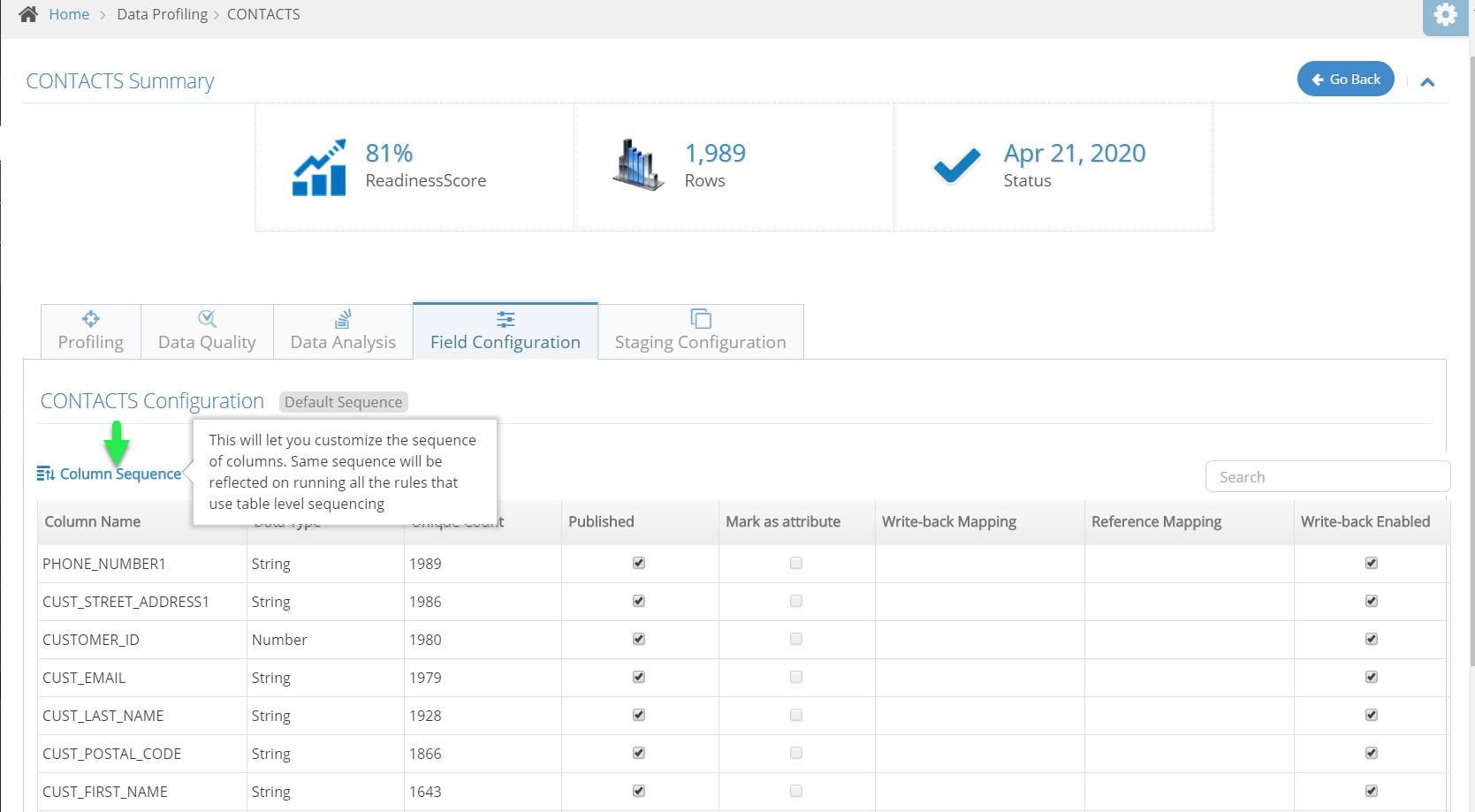Screen dimensions: 1475x812
Task: Switch to Staging Configuration tab
Action: 701,331
